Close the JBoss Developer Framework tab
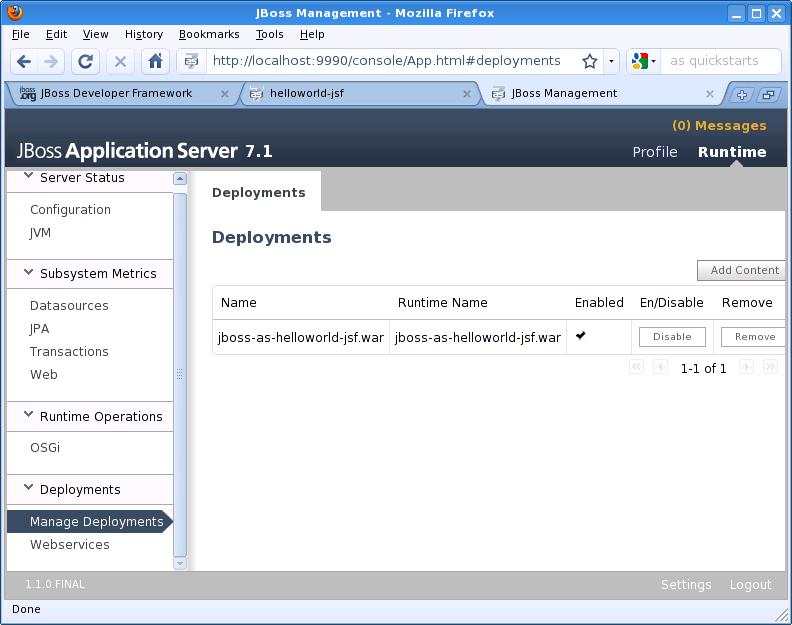Image resolution: width=792 pixels, height=625 pixels. click(x=225, y=94)
